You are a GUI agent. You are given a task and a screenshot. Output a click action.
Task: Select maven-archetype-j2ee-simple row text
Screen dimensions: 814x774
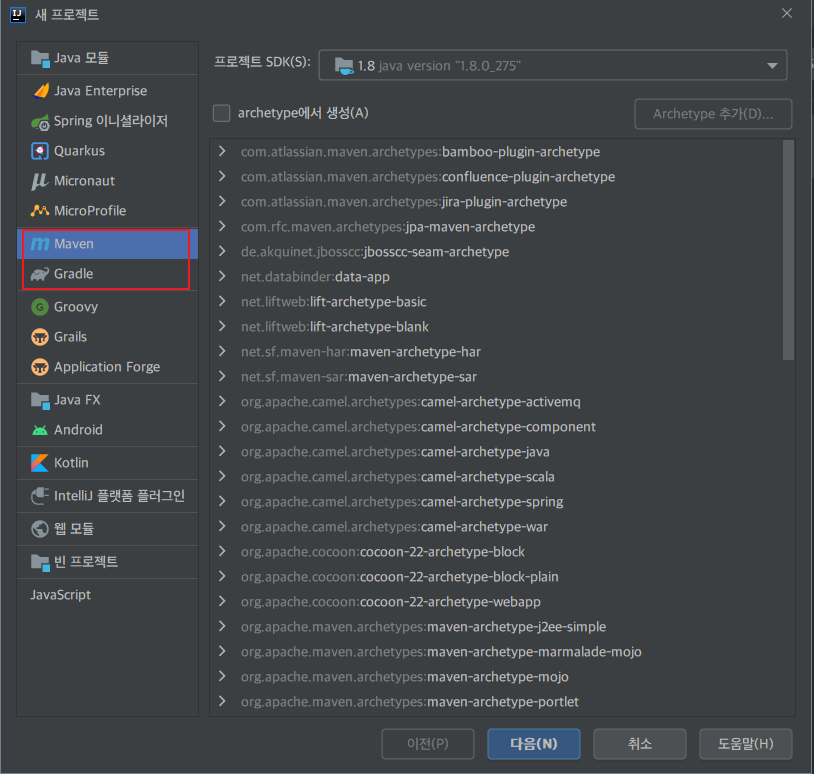[x=424, y=627]
